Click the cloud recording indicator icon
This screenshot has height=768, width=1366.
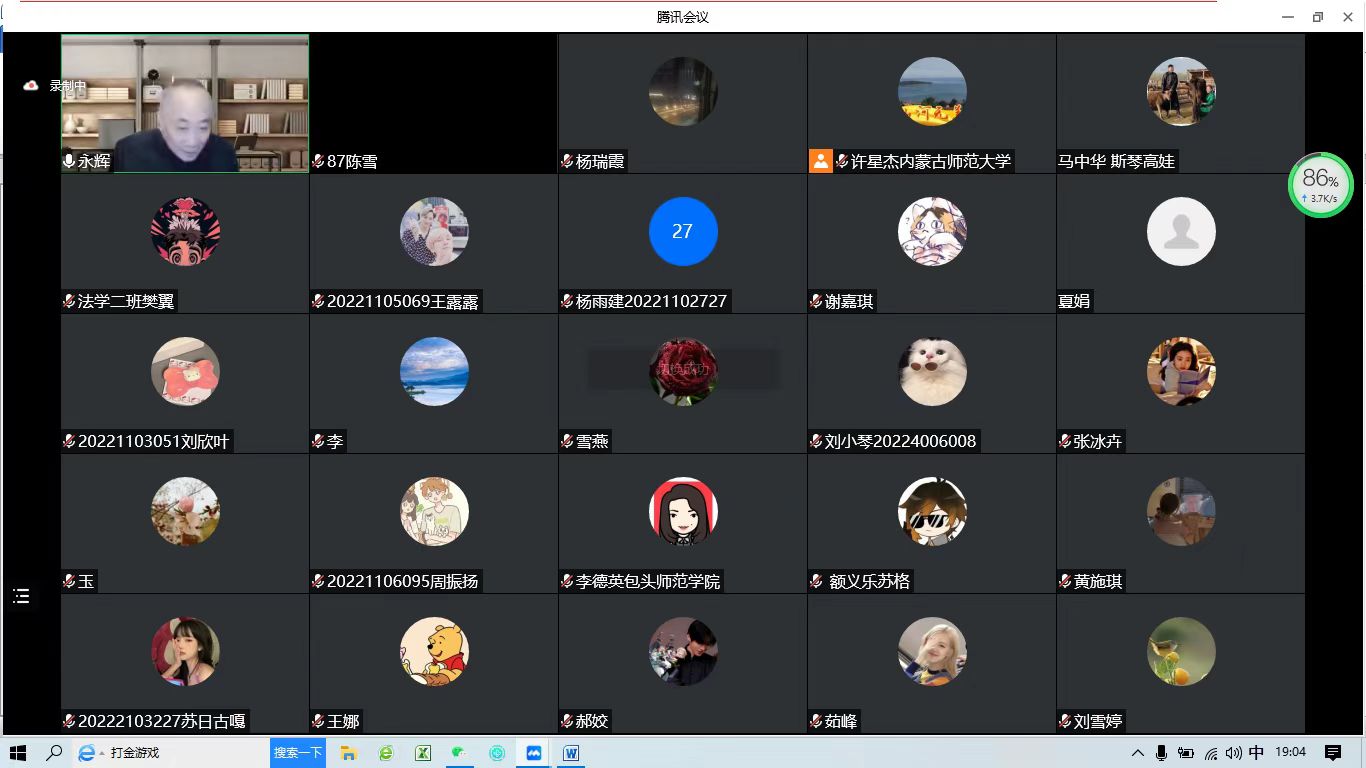point(31,86)
